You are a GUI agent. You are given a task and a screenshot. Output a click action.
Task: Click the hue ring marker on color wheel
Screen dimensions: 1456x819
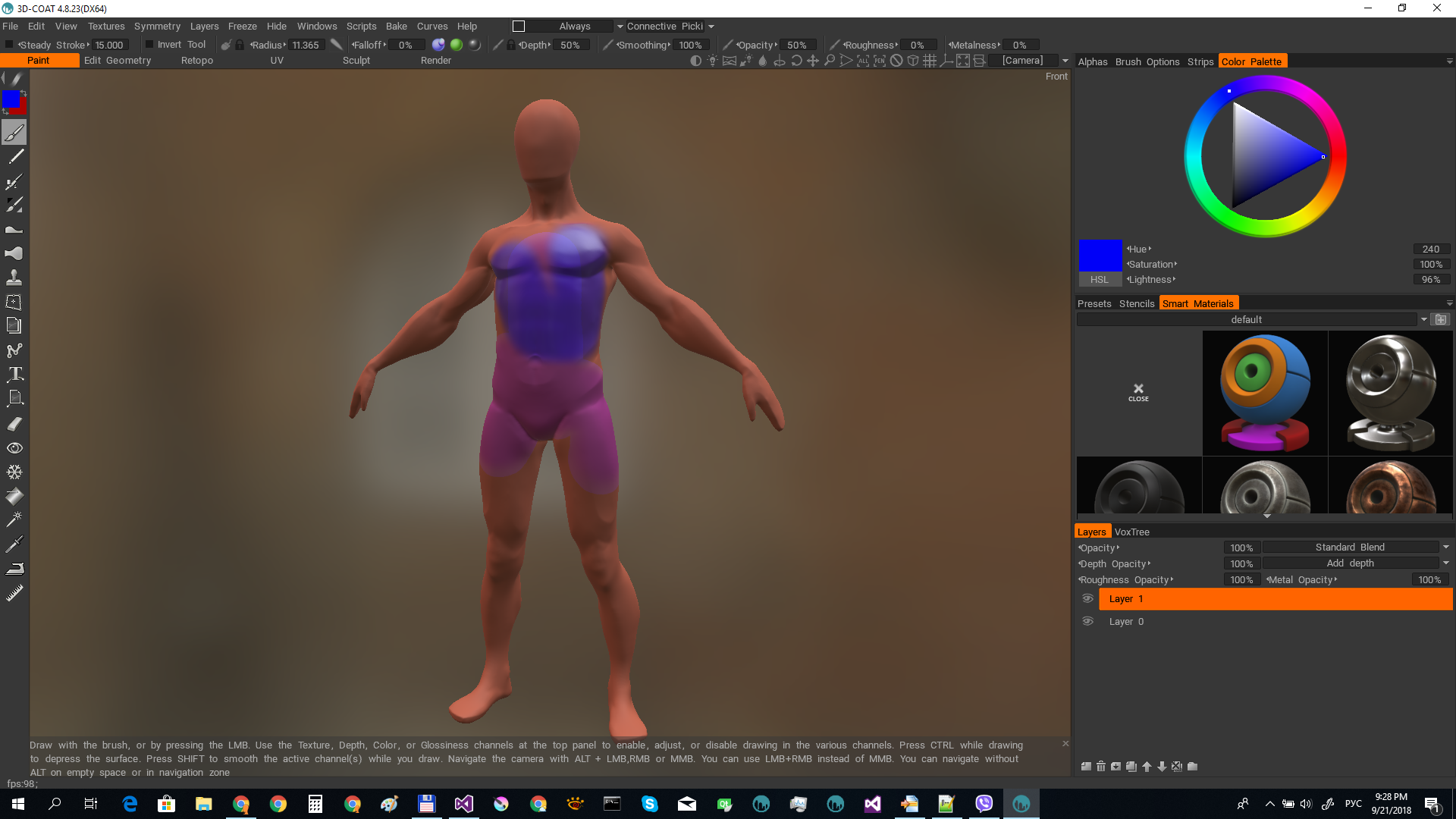click(1229, 91)
